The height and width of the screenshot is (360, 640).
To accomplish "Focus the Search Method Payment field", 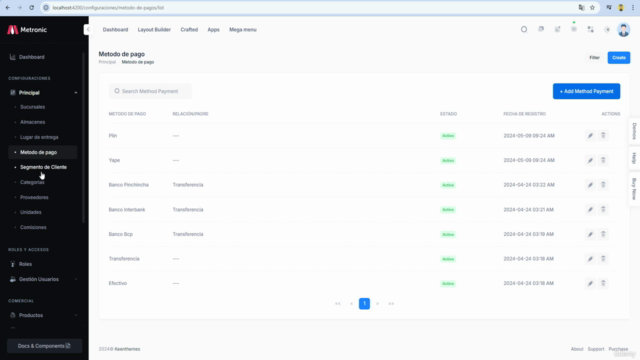I will click(x=150, y=91).
